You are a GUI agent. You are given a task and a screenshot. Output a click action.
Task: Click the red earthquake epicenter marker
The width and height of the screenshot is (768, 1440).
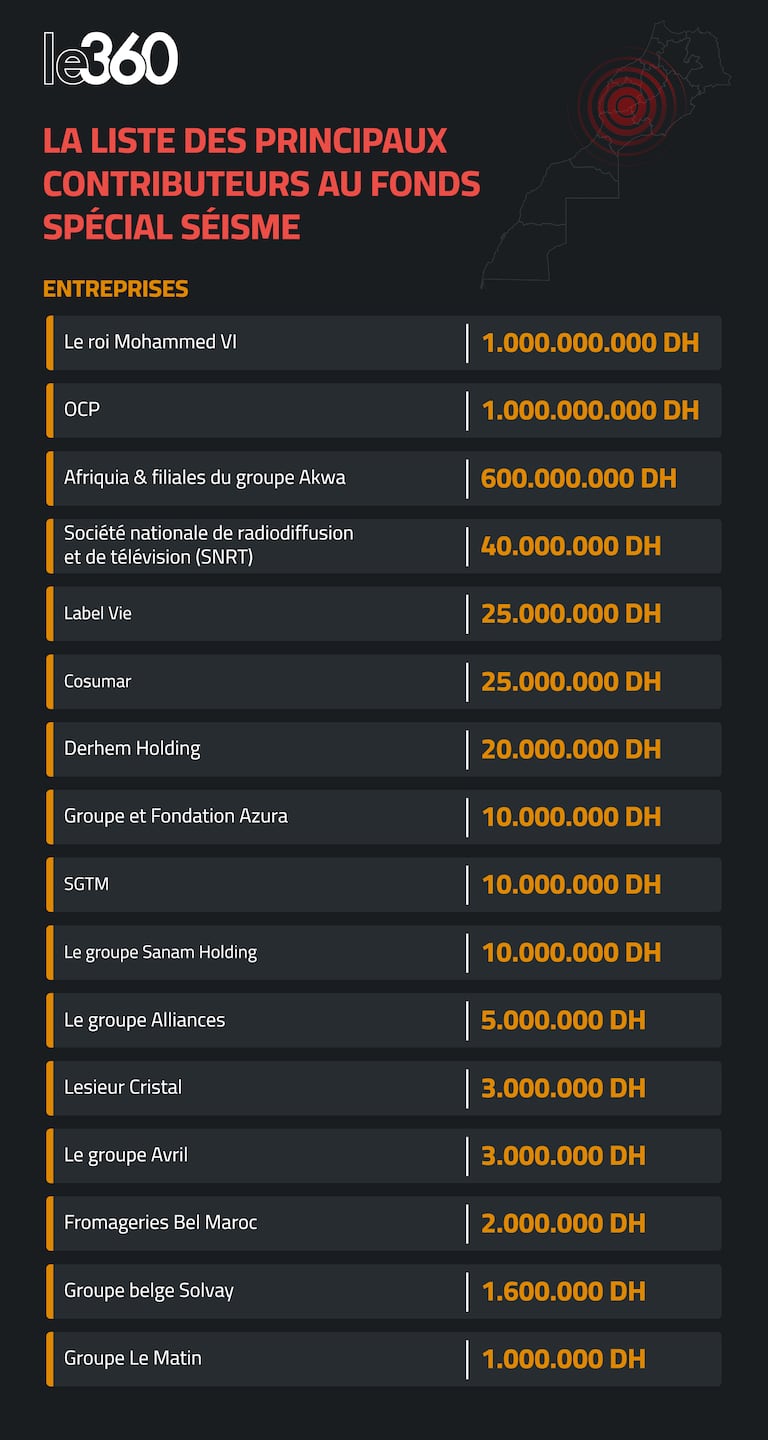[x=626, y=104]
